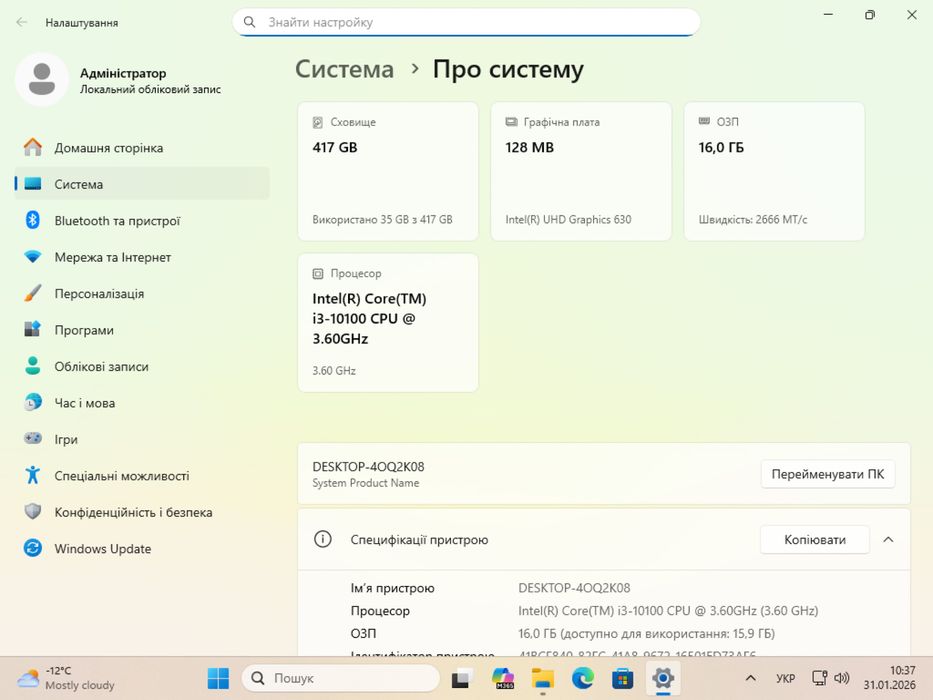The image size is (933, 700).
Task: Open Облікові записи settings
Action: (142, 366)
